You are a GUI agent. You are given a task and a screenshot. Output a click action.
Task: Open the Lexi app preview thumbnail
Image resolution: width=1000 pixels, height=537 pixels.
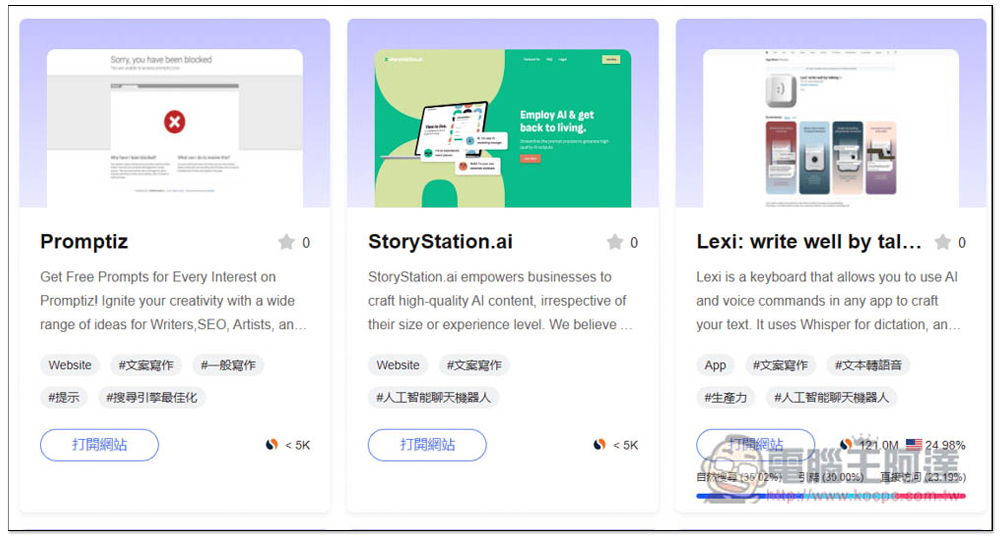830,128
